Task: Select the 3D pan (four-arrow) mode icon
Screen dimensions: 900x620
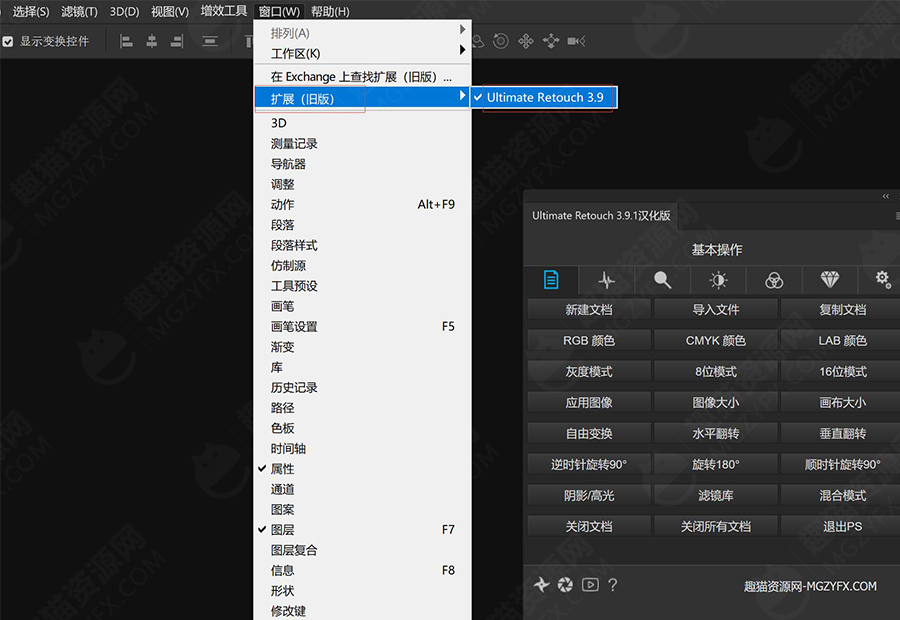Action: (x=526, y=41)
